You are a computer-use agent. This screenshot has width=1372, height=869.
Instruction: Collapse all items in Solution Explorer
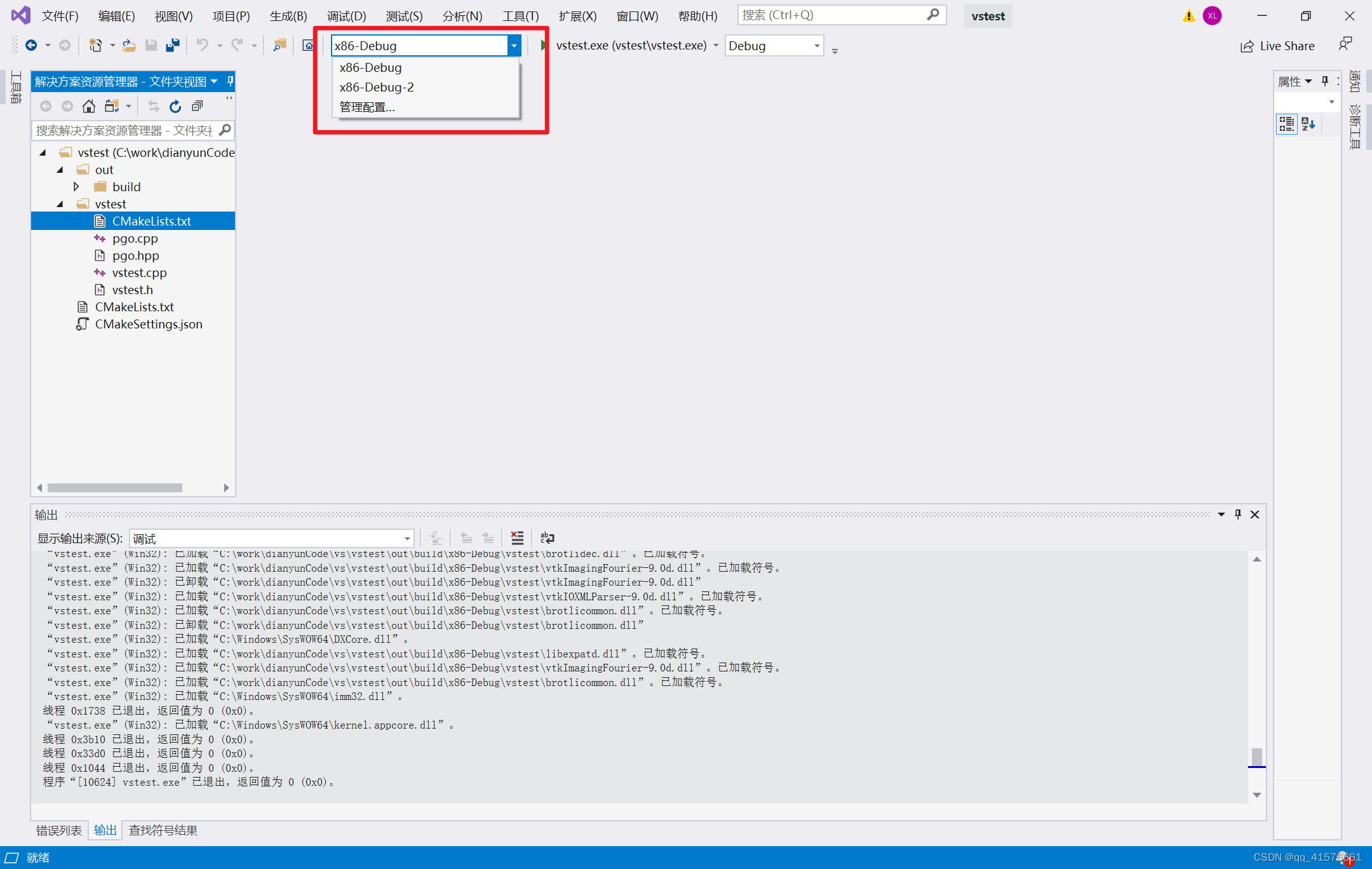197,106
